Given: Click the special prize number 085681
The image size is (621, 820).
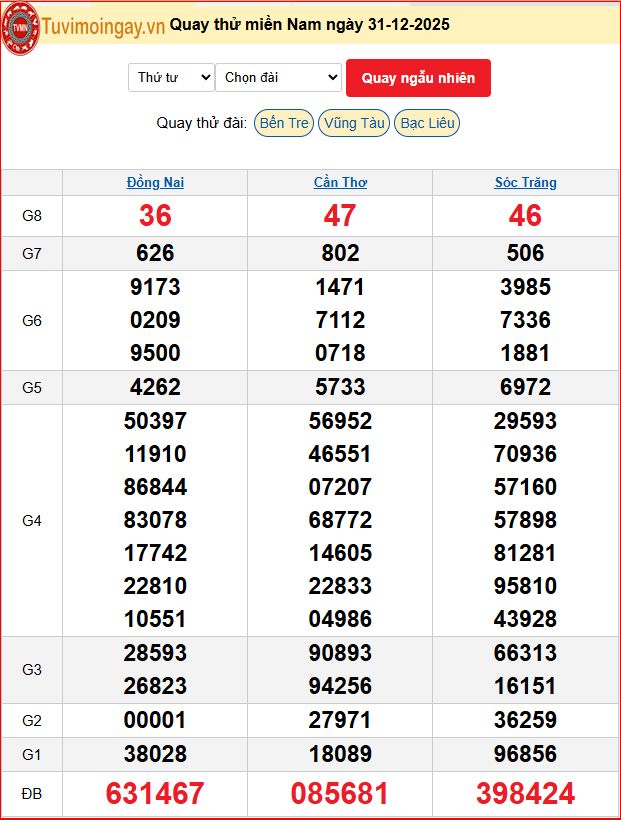Looking at the screenshot, I should [x=340, y=794].
